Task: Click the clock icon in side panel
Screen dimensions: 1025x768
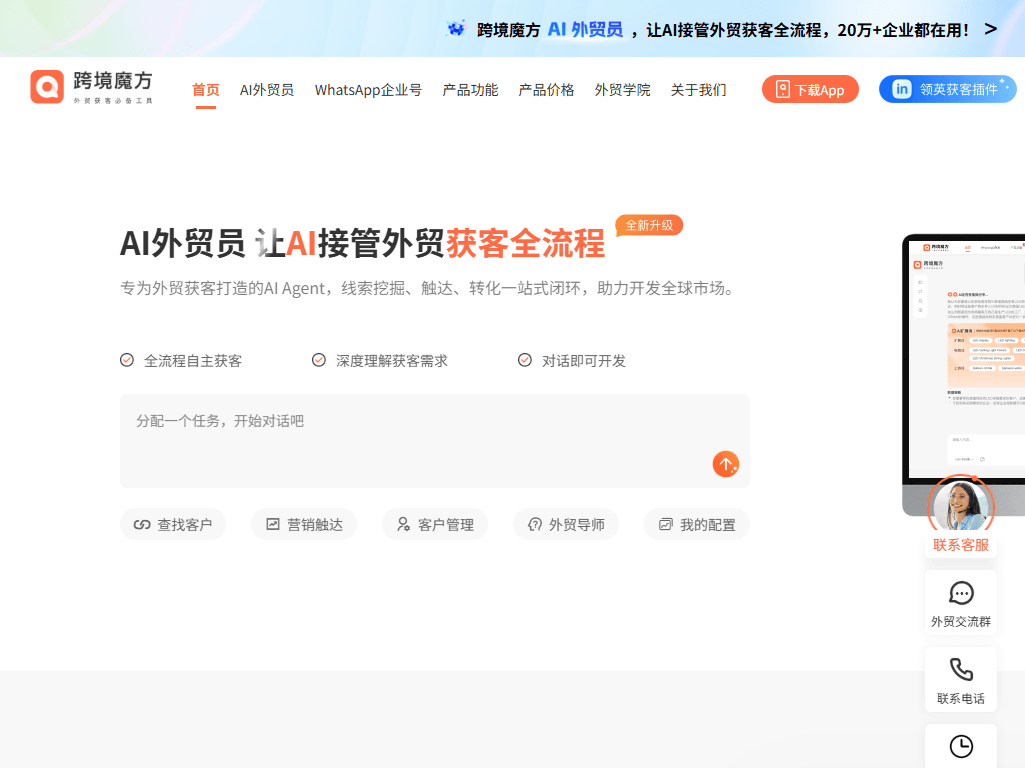Action: click(961, 746)
